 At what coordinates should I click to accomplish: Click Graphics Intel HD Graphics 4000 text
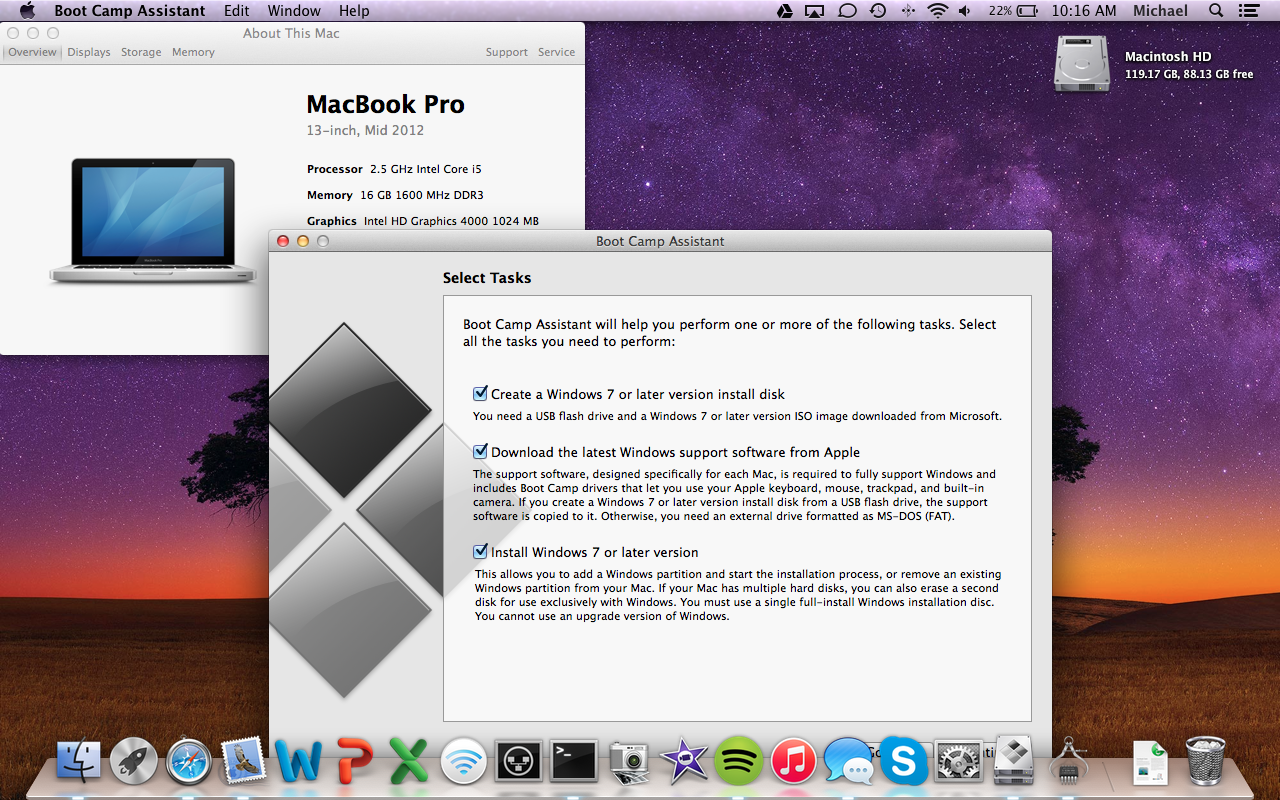pyautogui.click(x=422, y=221)
